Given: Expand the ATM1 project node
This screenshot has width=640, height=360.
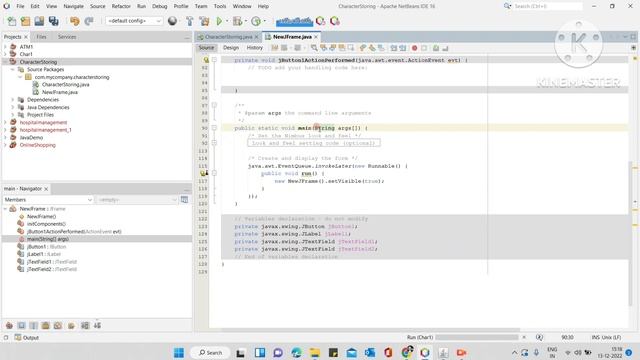Looking at the screenshot, I should tap(5, 47).
